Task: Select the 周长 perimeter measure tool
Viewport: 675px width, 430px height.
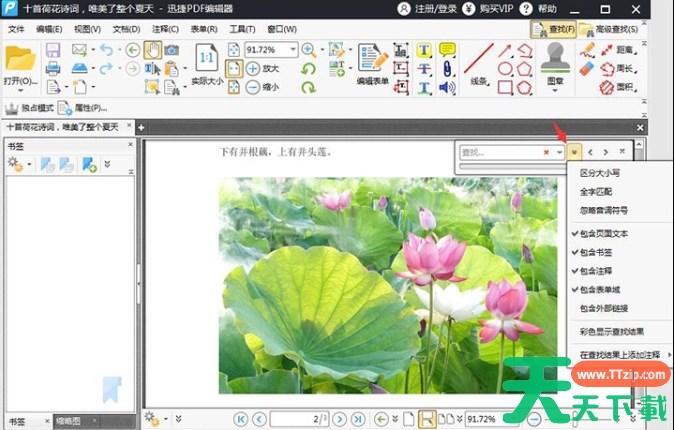Action: point(618,69)
